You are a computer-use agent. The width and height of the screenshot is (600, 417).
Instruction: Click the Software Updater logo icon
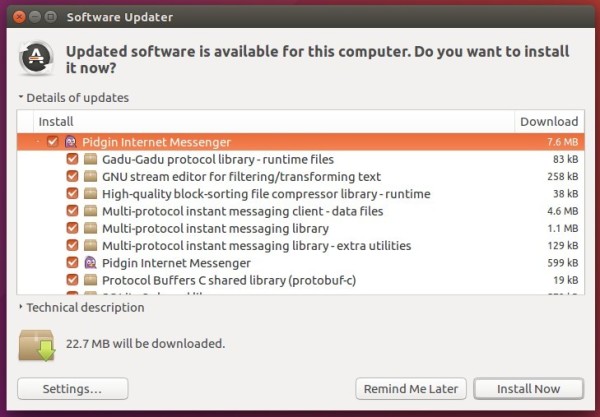click(x=36, y=58)
